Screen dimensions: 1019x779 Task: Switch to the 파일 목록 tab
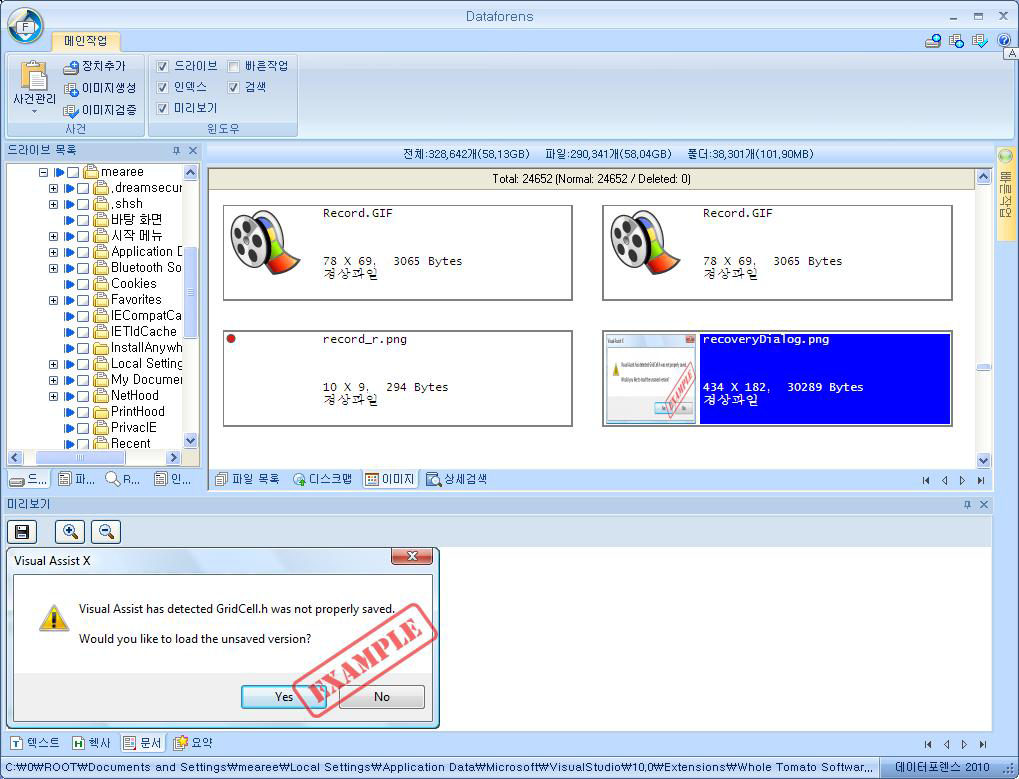247,479
